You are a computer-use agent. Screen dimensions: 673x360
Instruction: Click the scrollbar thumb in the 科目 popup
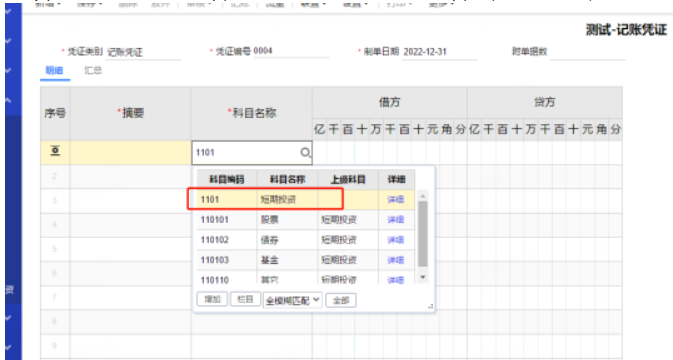point(423,234)
